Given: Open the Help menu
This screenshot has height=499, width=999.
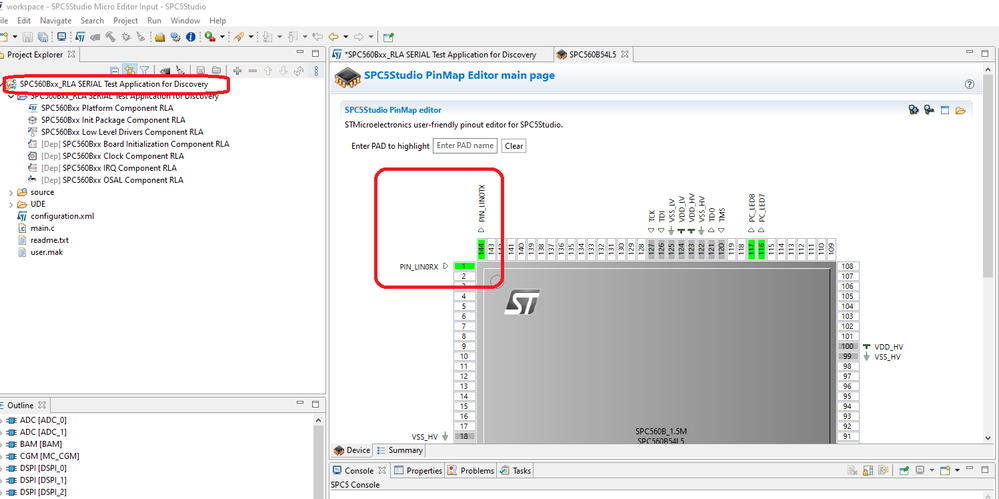Looking at the screenshot, I should (x=217, y=20).
